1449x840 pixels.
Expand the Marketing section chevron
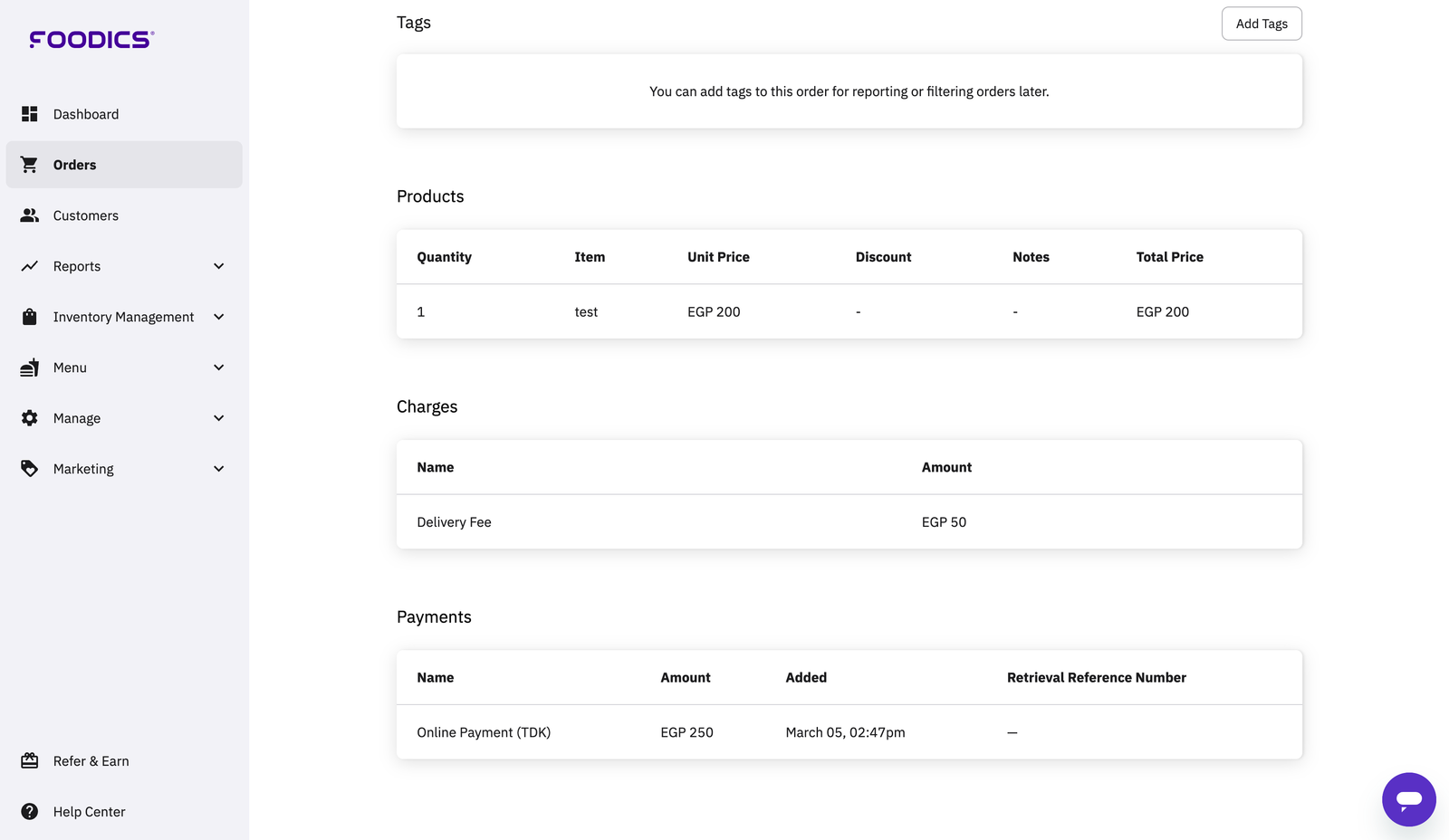coord(219,469)
